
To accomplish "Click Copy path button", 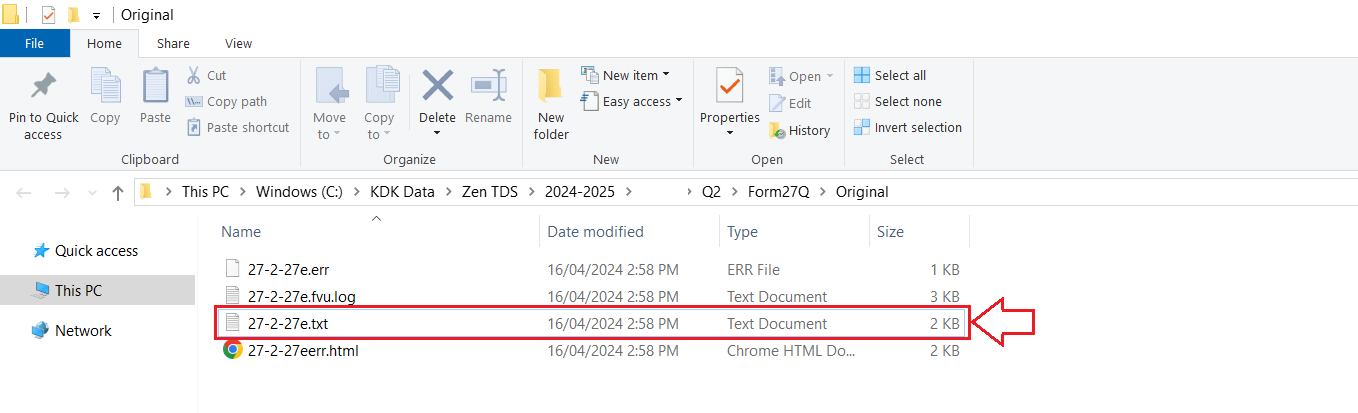I will coord(226,101).
